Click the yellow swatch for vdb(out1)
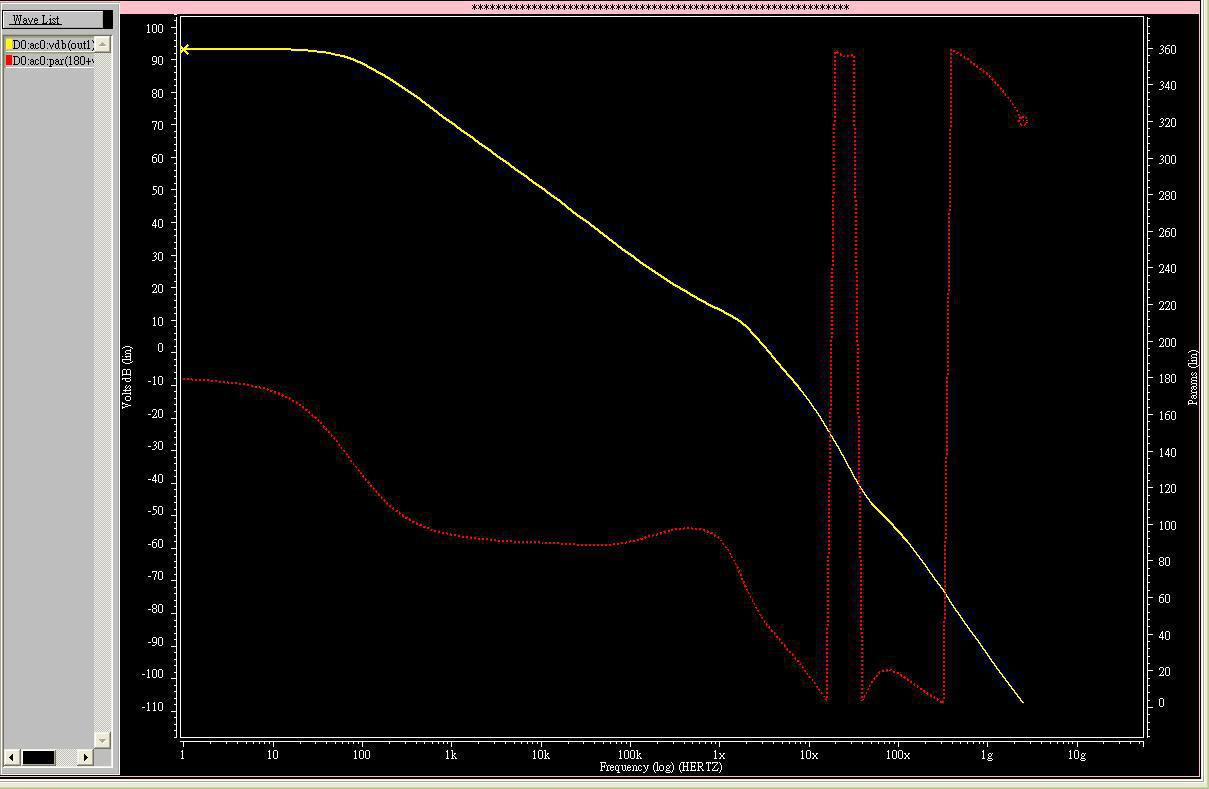This screenshot has width=1209, height=789. point(9,45)
